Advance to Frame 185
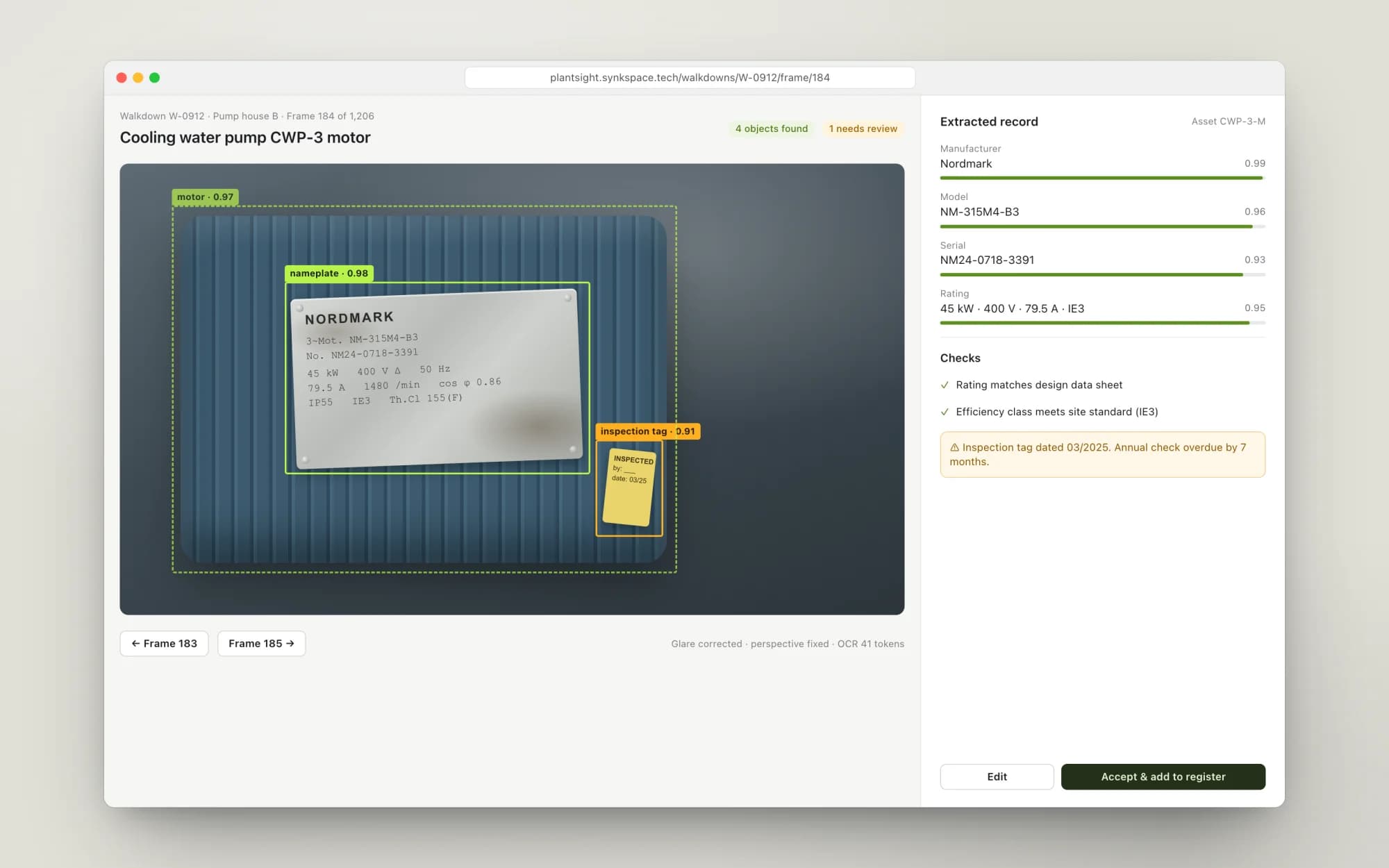The width and height of the screenshot is (1389, 868). pos(261,644)
